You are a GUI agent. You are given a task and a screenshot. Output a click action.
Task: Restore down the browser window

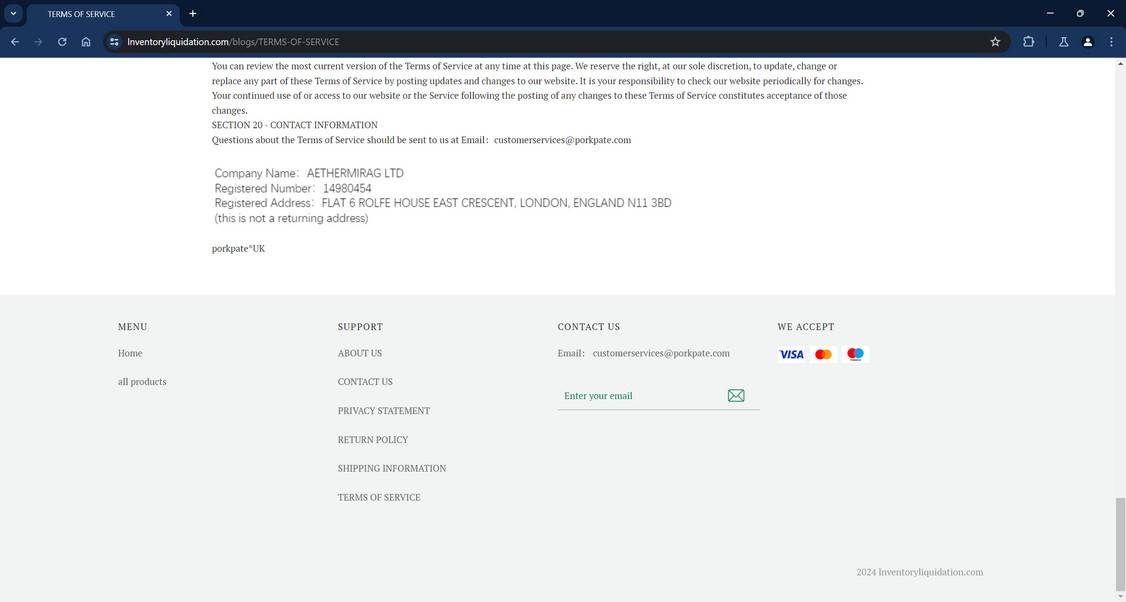pyautogui.click(x=1080, y=13)
